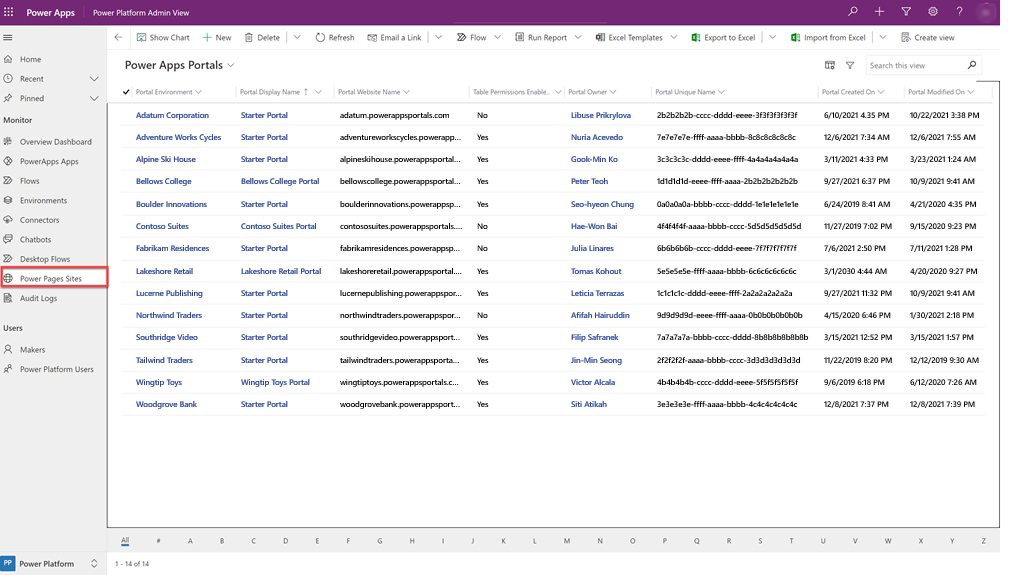Viewport: 1010px width, 575px height.
Task: Click Import from Excel
Action: [828, 37]
